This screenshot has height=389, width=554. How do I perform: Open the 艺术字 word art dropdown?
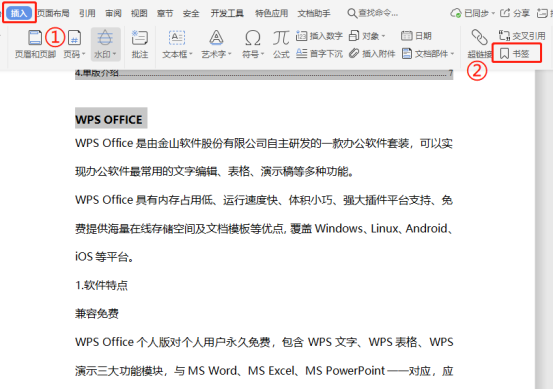(x=216, y=44)
